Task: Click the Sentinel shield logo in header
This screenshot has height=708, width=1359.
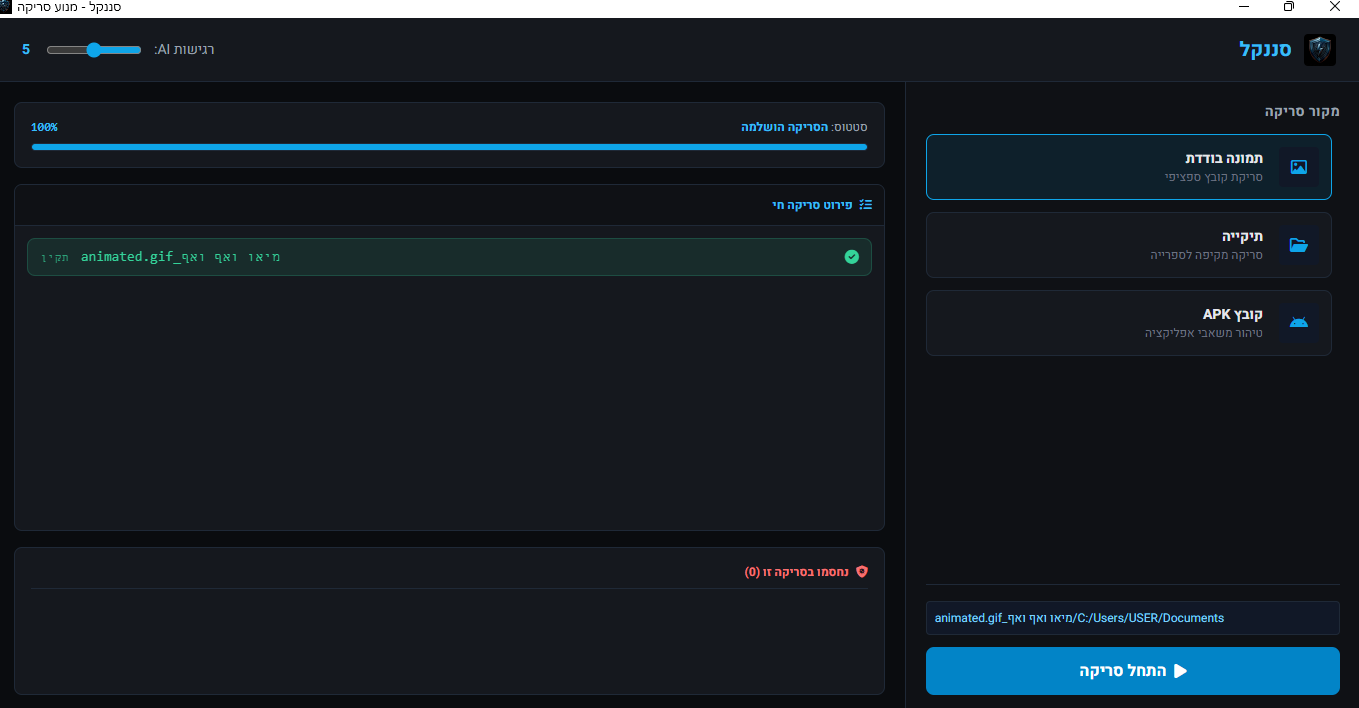Action: tap(1319, 50)
